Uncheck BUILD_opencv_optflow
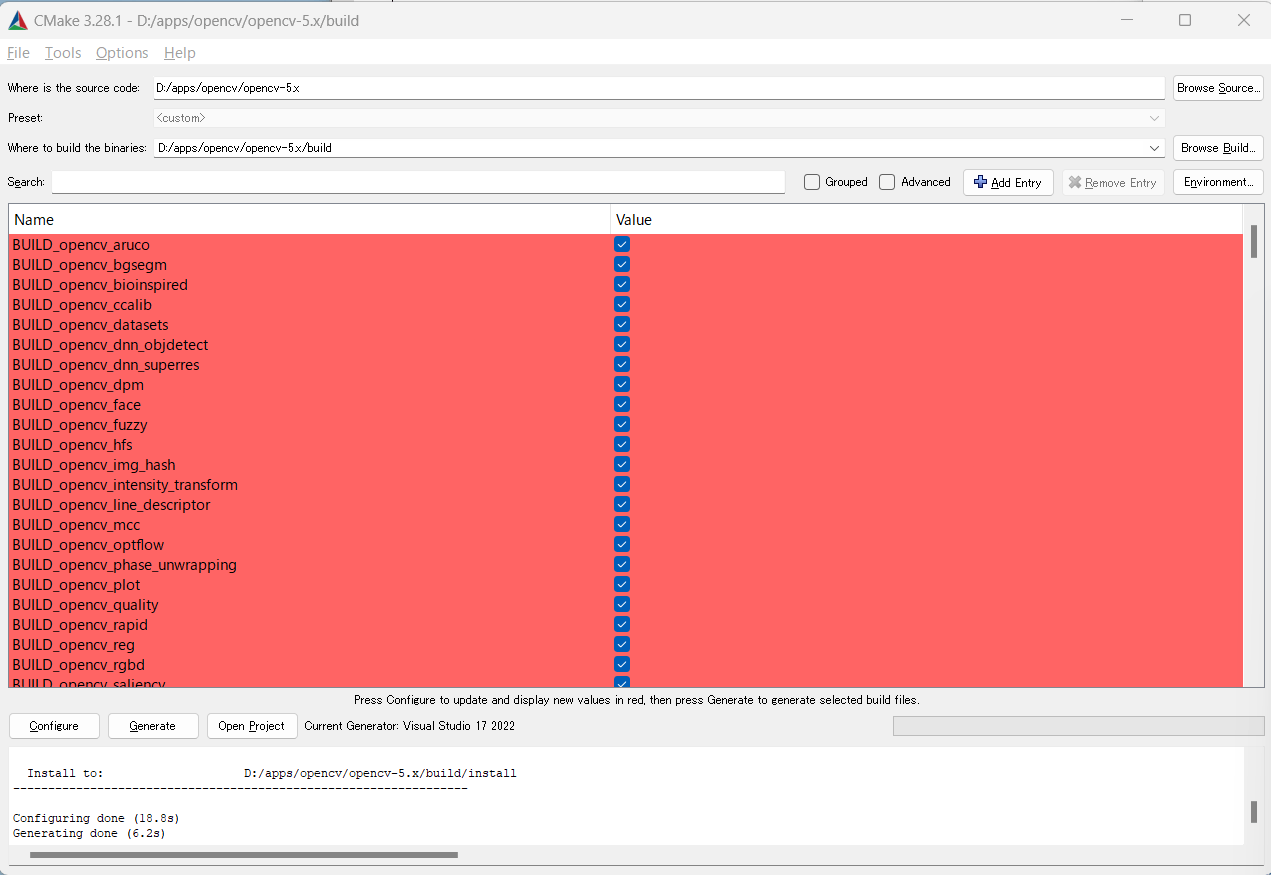 [x=622, y=544]
